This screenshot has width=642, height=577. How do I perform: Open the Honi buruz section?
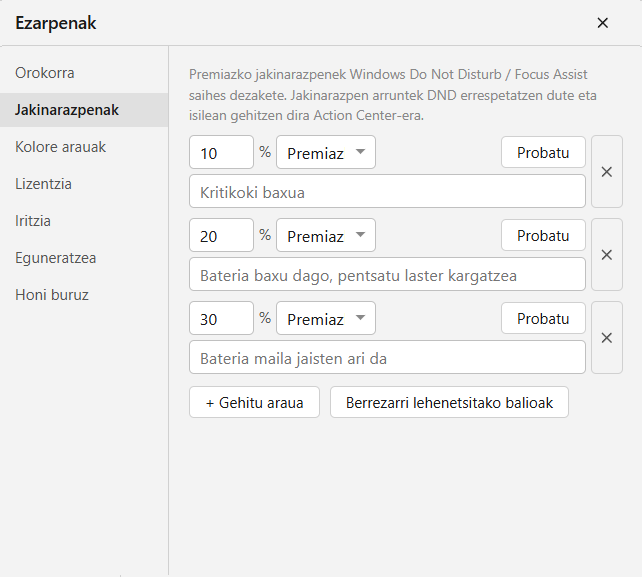click(84, 295)
